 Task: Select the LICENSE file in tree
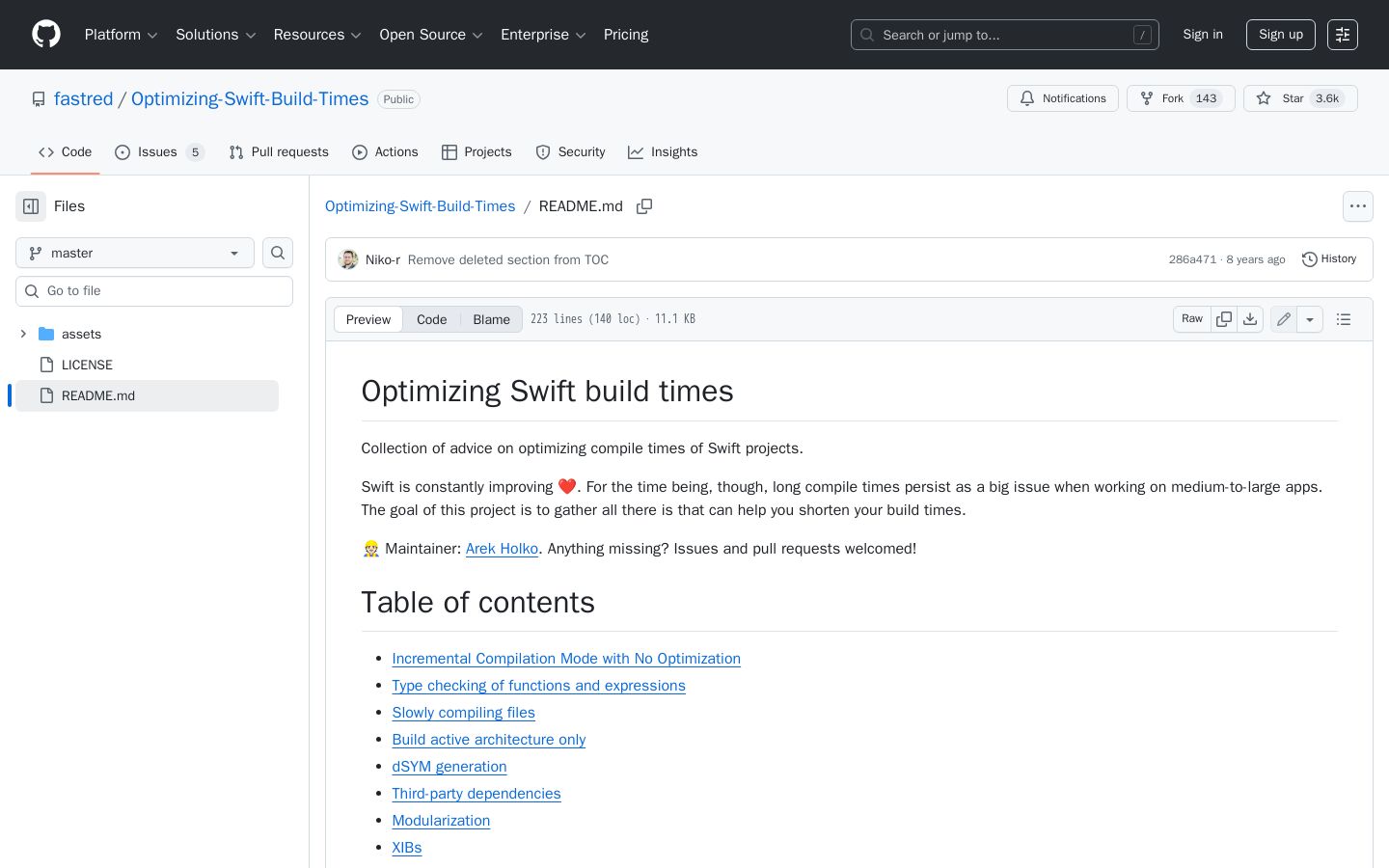click(x=148, y=365)
